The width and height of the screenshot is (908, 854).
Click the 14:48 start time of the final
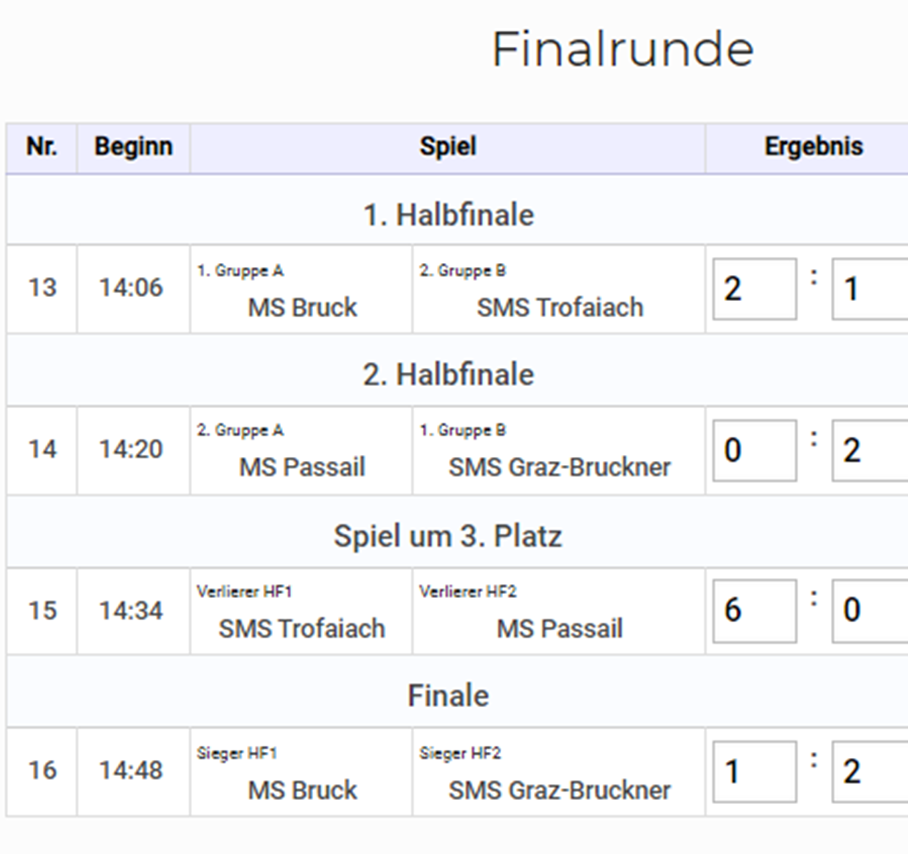[x=131, y=771]
